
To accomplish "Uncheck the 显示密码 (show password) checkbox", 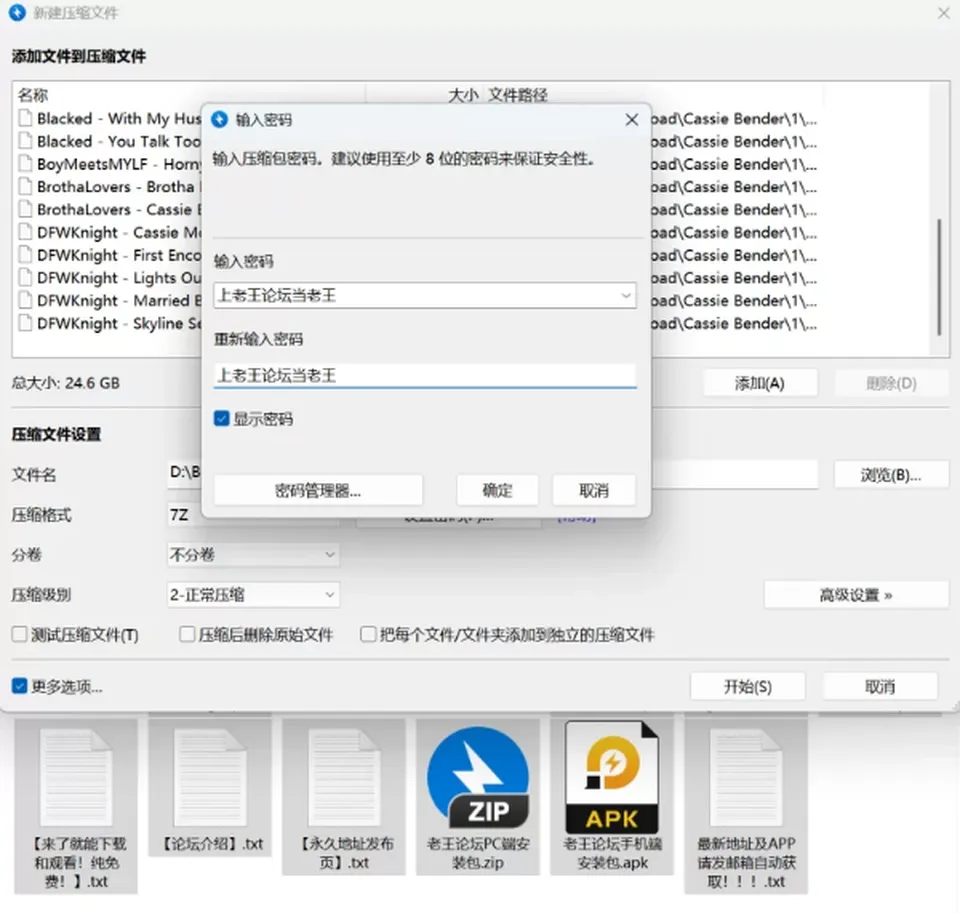I will click(222, 419).
